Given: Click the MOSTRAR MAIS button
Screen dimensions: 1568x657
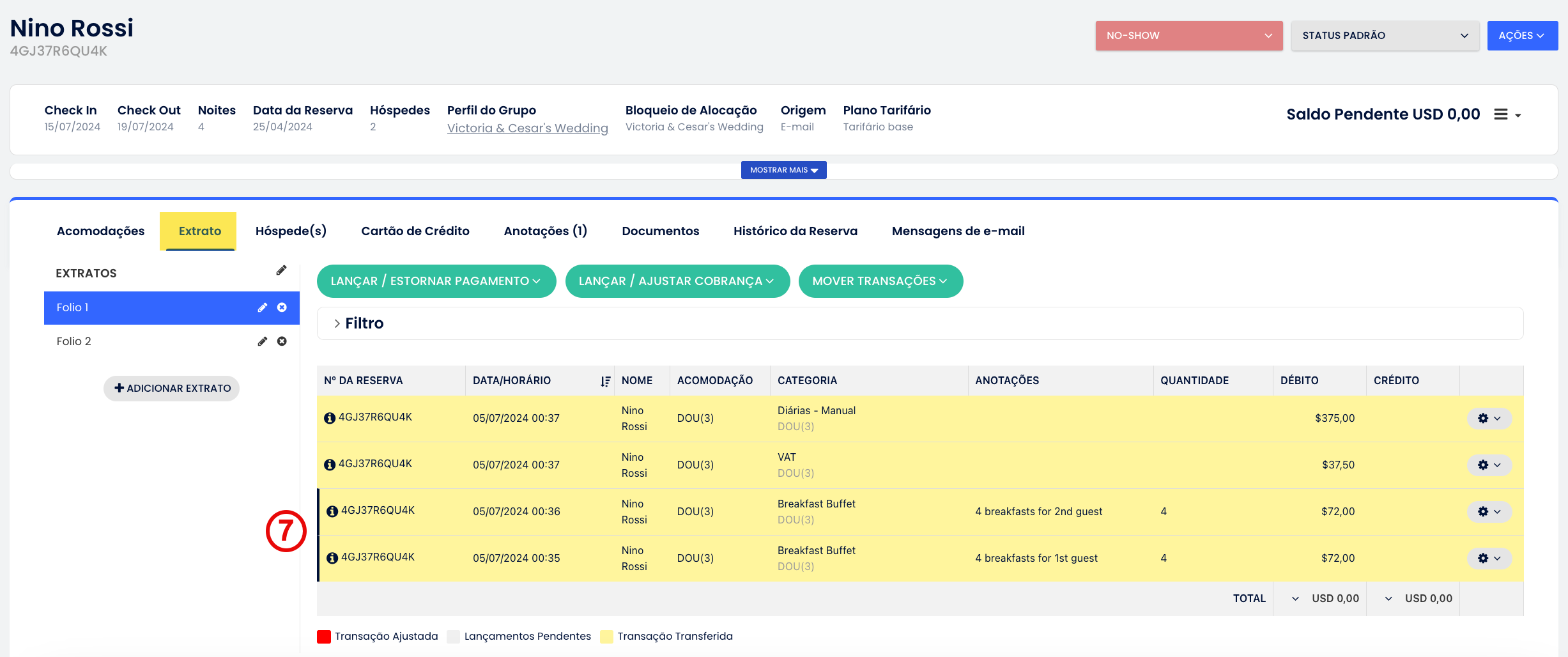Looking at the screenshot, I should tap(783, 170).
